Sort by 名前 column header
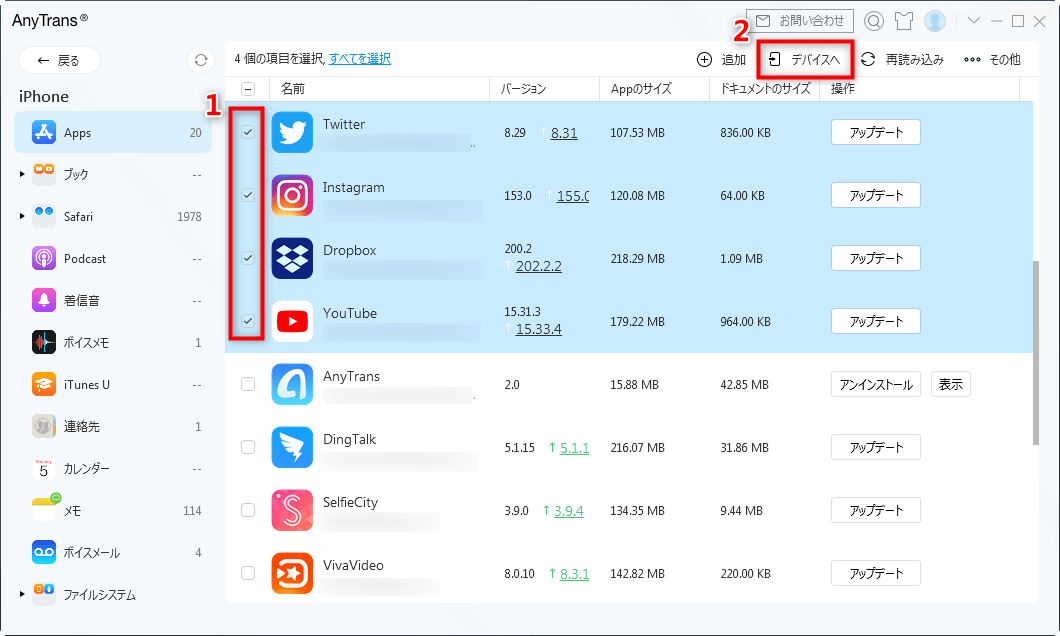 pyautogui.click(x=379, y=89)
